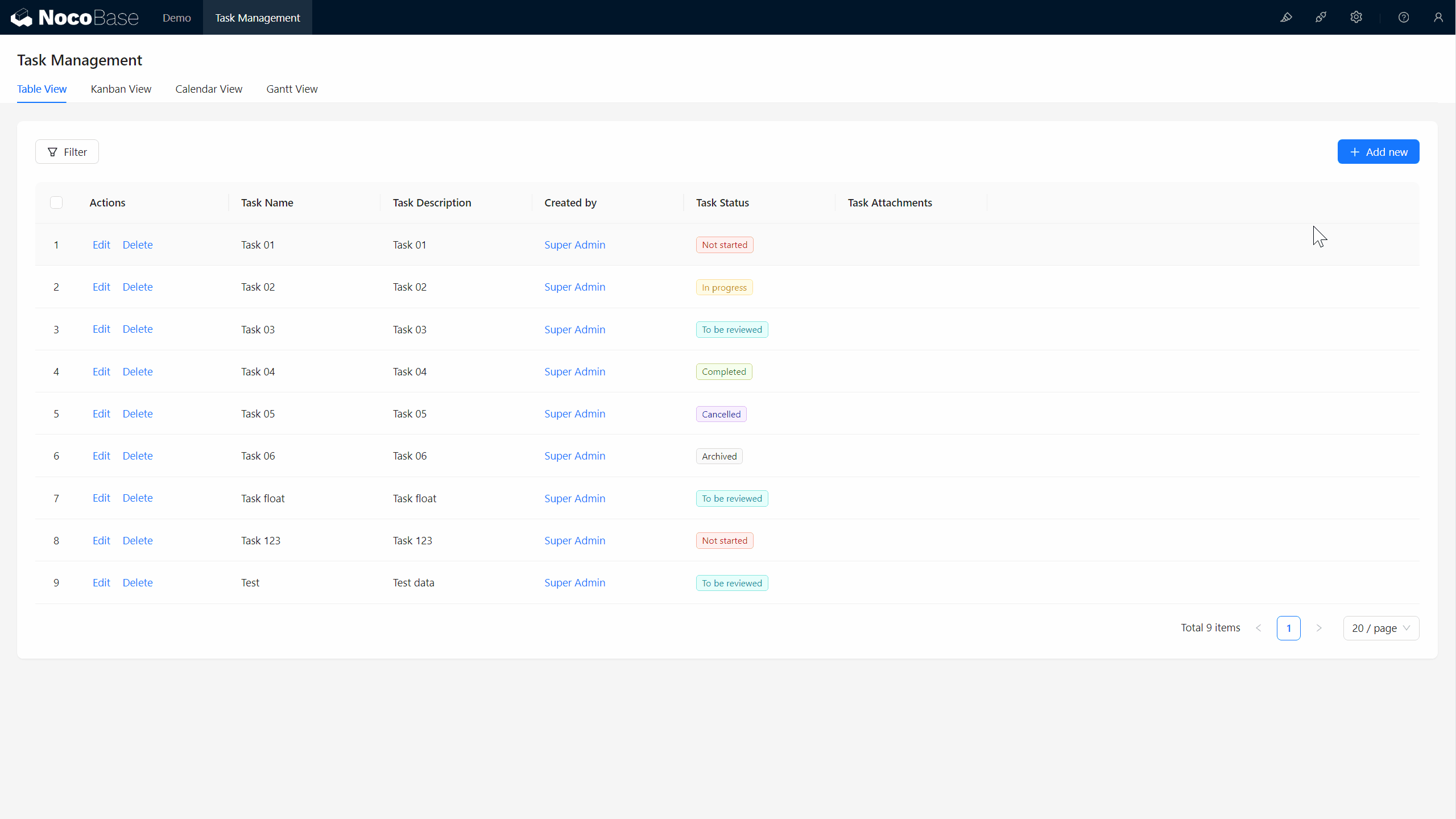Click the Add new button

tap(1378, 152)
